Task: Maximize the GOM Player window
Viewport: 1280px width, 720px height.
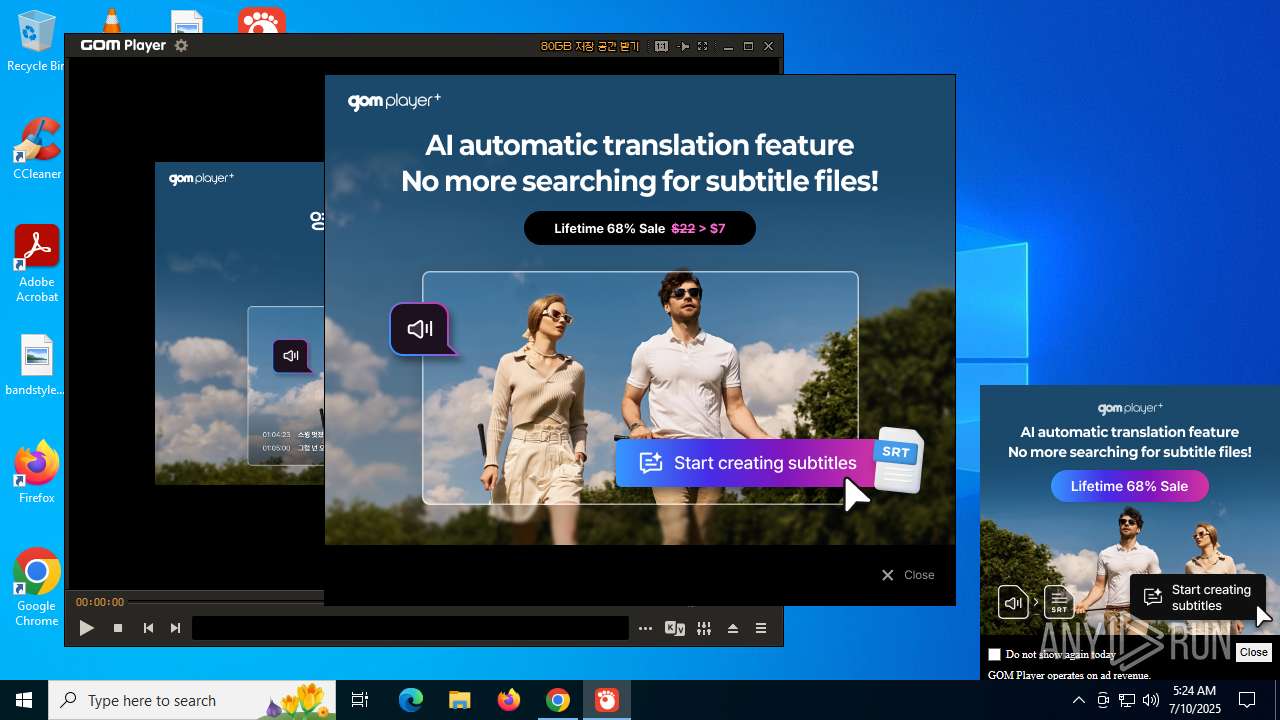Action: point(748,46)
